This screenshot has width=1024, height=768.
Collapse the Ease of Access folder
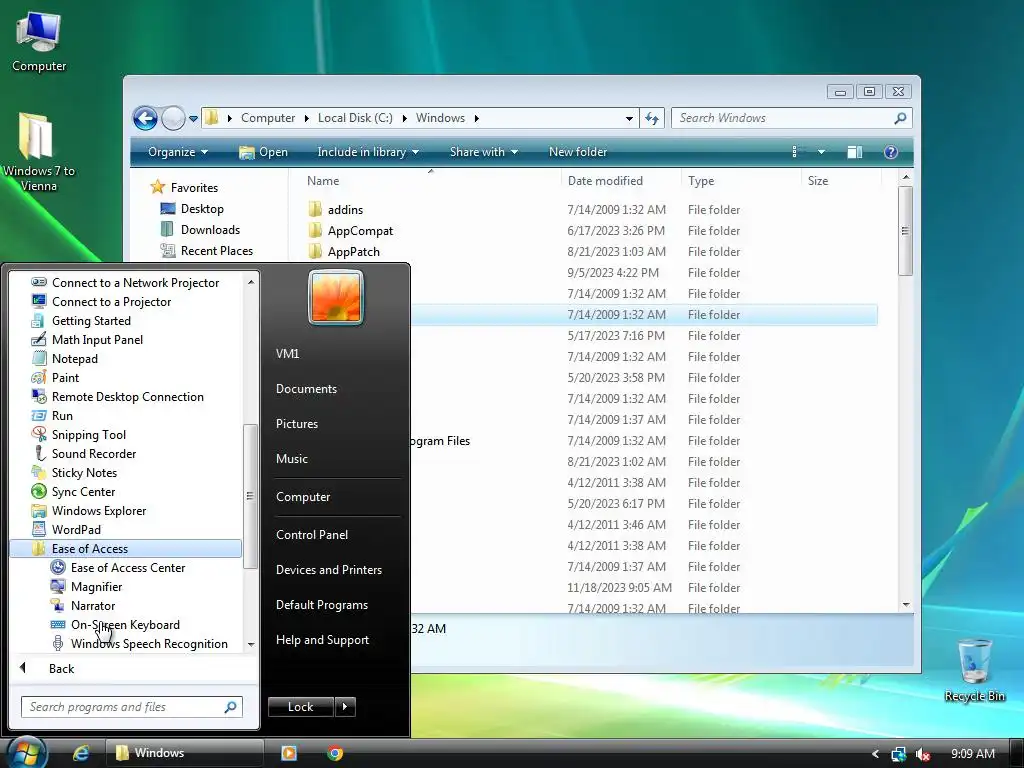tap(125, 549)
